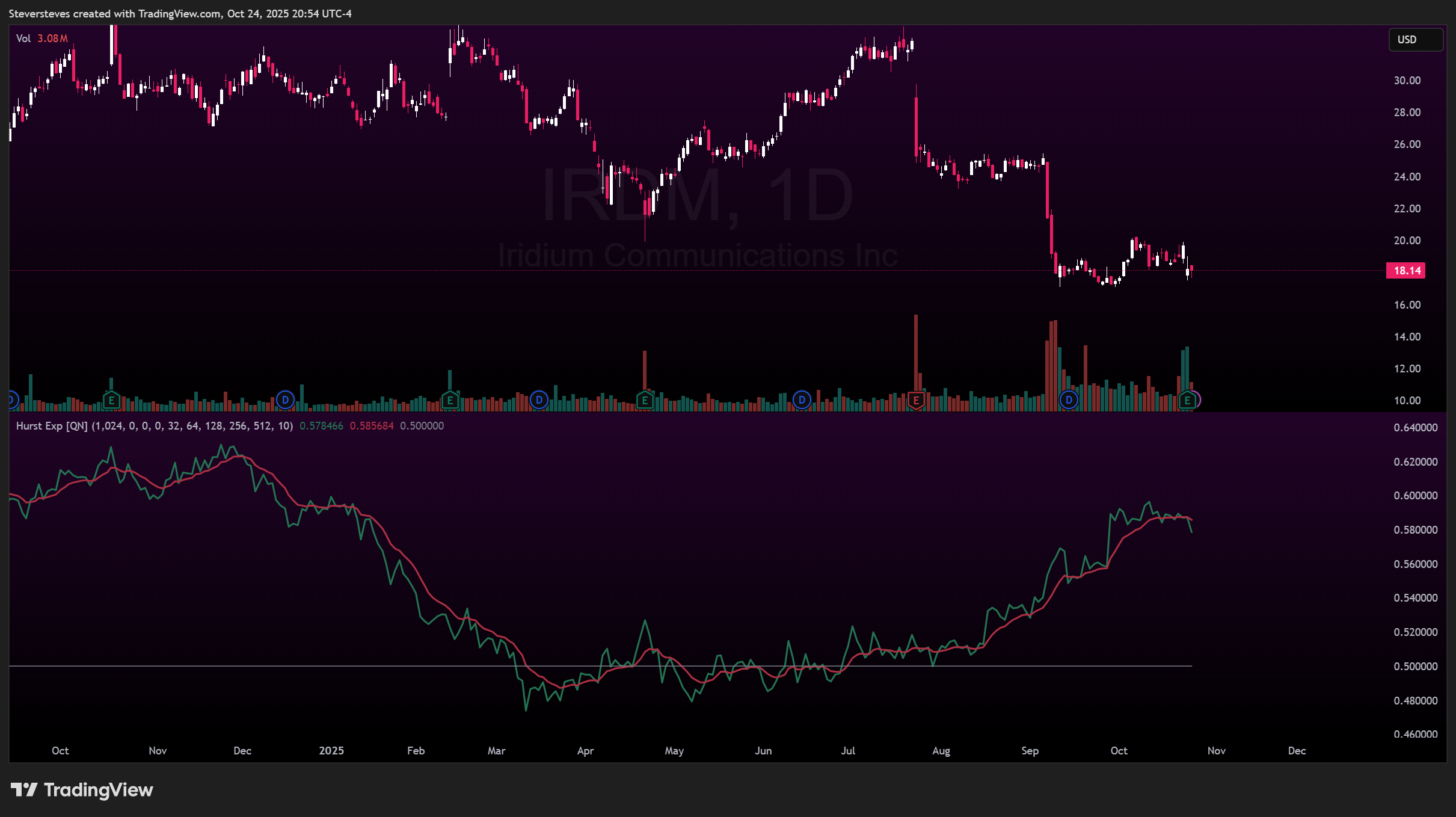This screenshot has width=1456, height=817.
Task: Click the 2025 label on the time axis
Action: pyautogui.click(x=331, y=751)
